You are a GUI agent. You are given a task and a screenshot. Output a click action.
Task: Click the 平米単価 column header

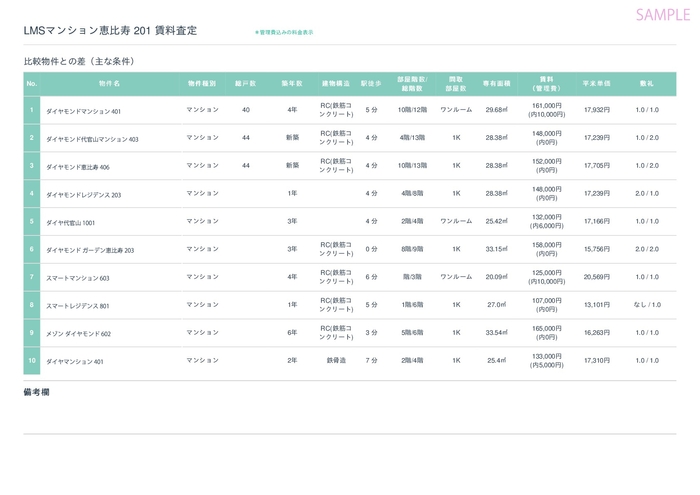(597, 83)
